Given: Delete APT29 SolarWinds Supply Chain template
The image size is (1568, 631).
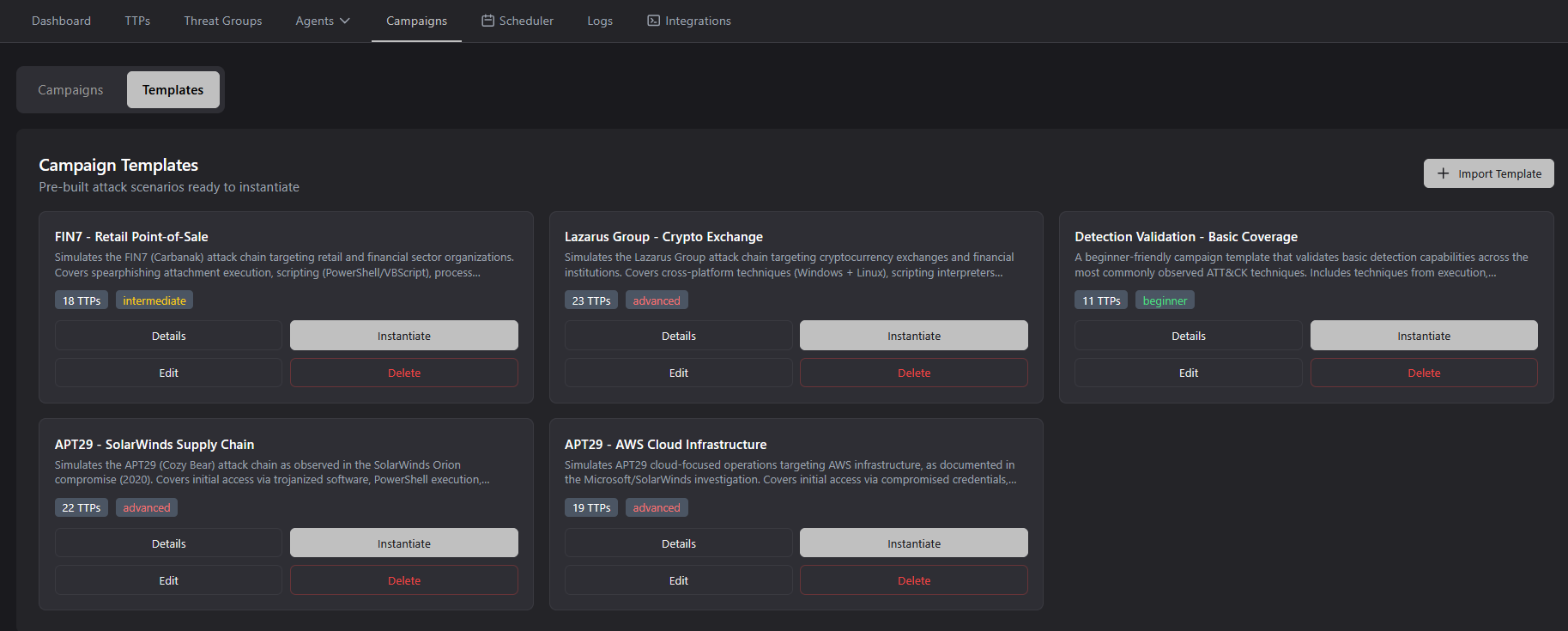Looking at the screenshot, I should point(404,580).
